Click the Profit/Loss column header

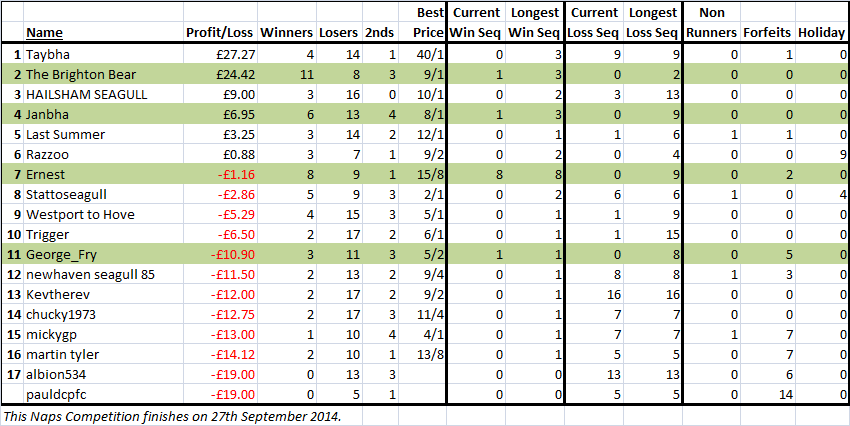tap(220, 33)
